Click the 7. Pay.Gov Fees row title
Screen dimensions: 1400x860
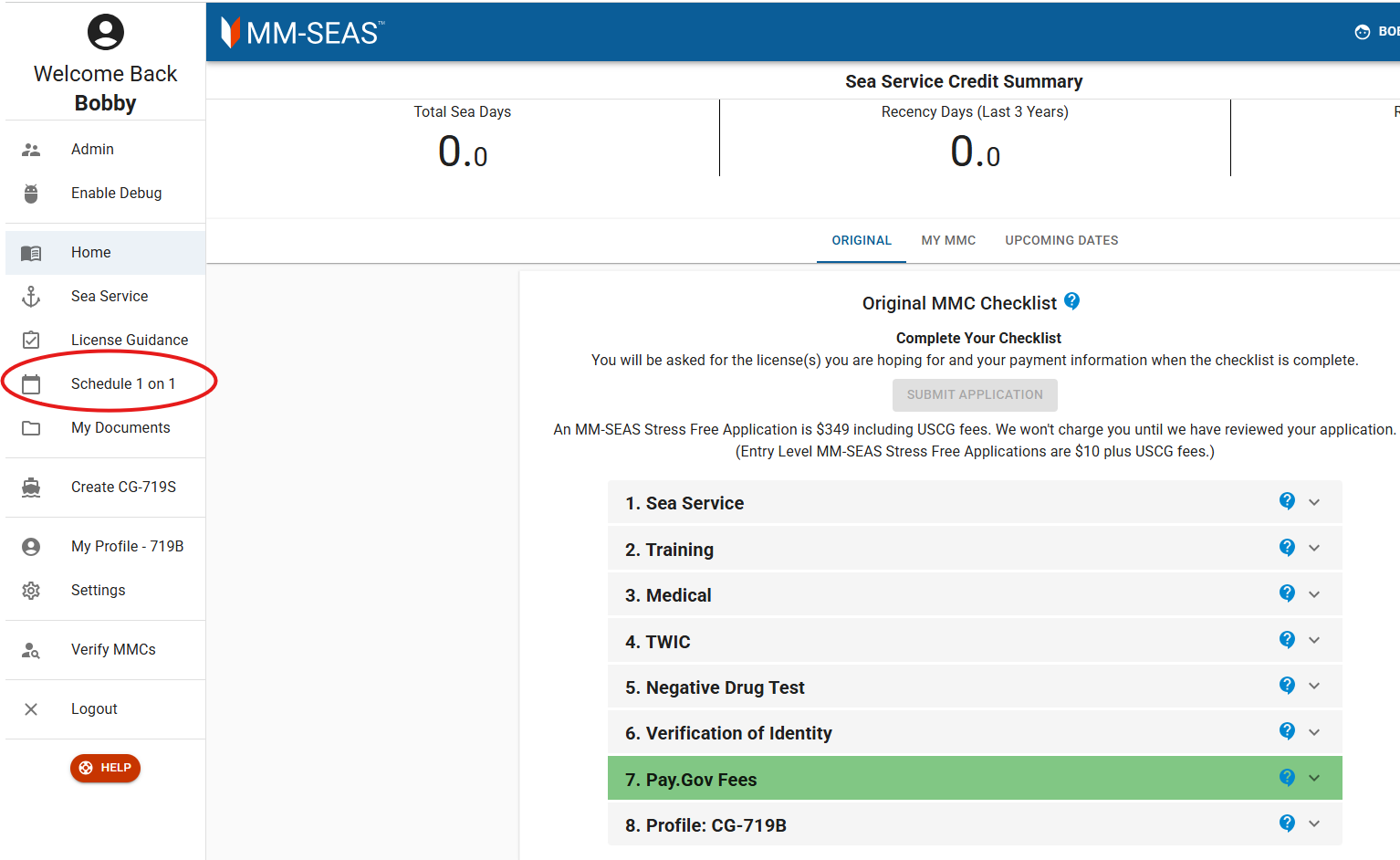pos(691,780)
